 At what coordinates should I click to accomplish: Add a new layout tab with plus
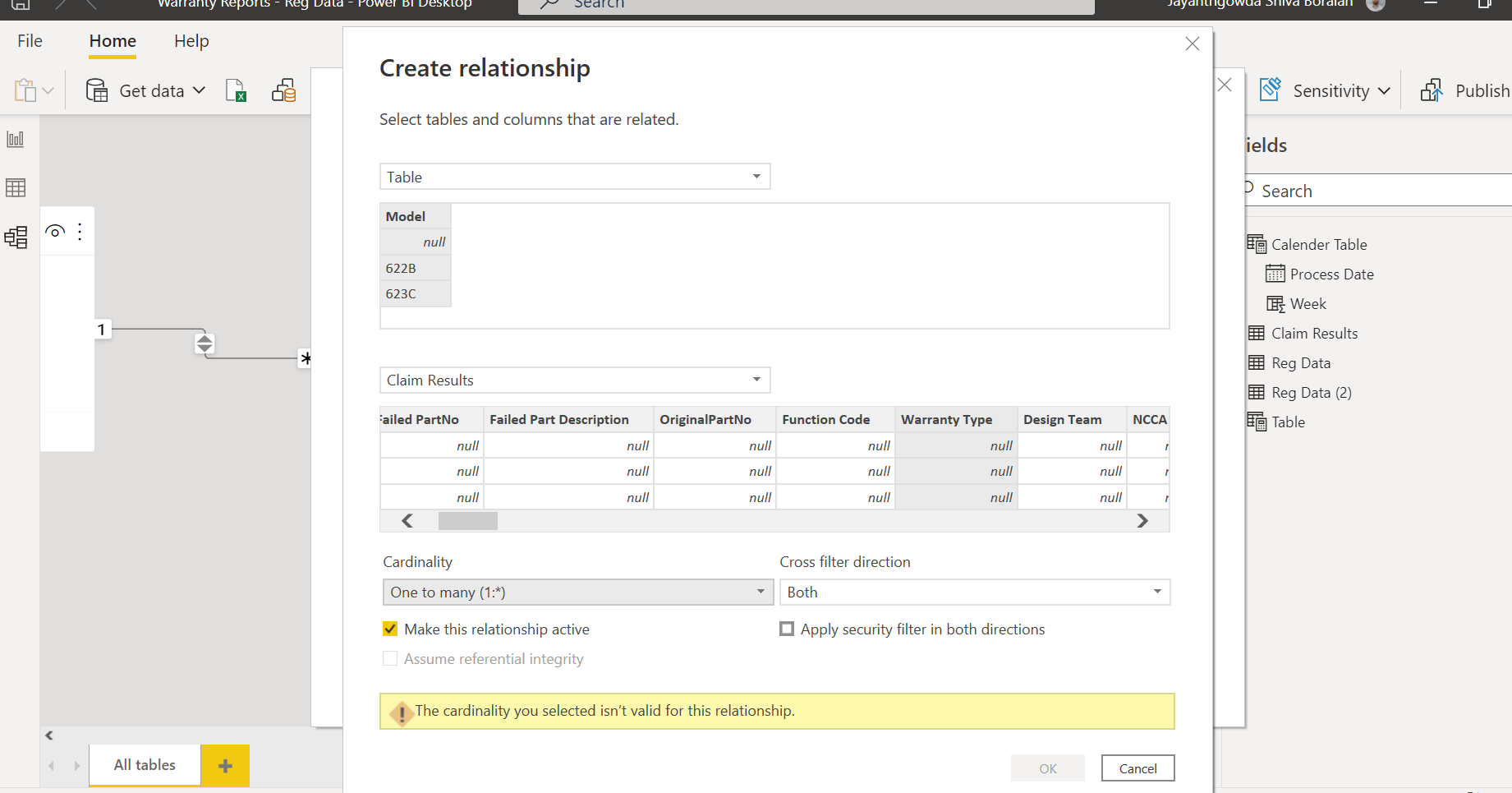(225, 766)
